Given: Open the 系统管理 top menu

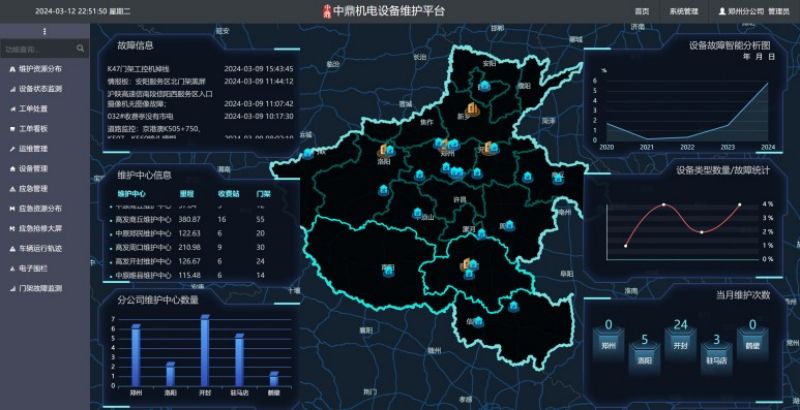Looking at the screenshot, I should (683, 11).
